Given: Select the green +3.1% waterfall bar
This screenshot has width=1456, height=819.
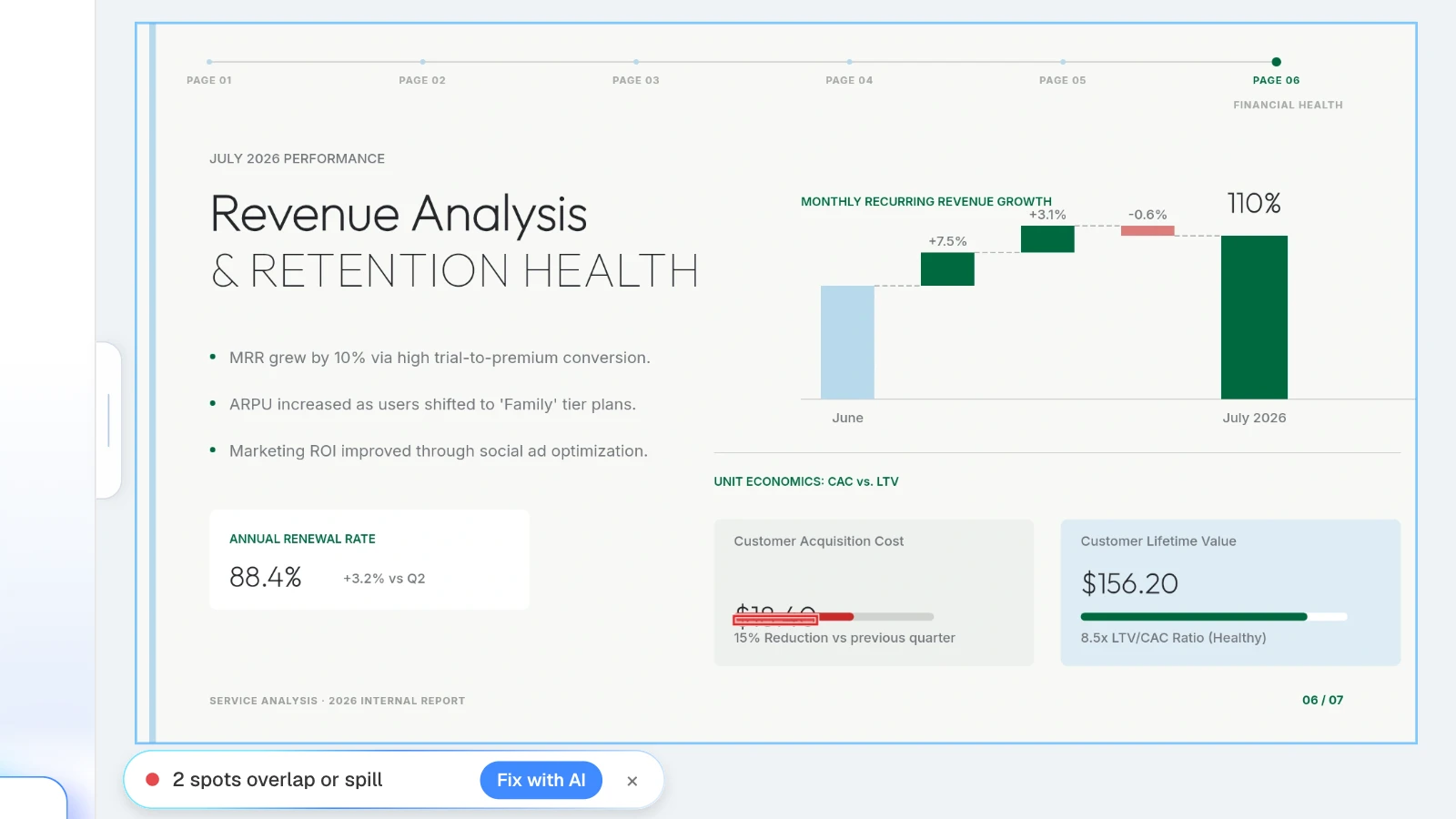Looking at the screenshot, I should 1047,239.
